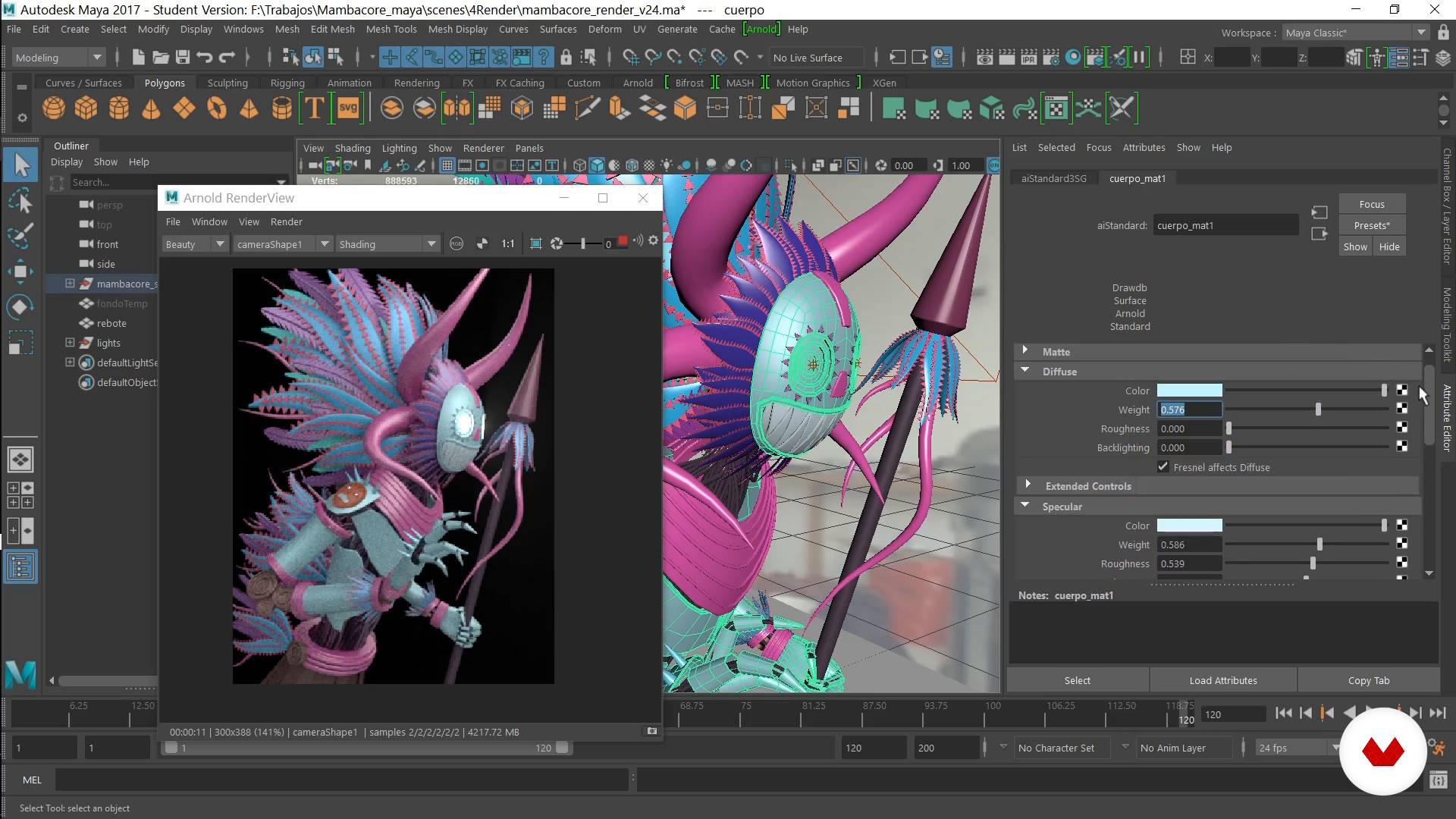Viewport: 1456px width, 819px height.
Task: Open the Beauty AOV dropdown
Action: (195, 243)
